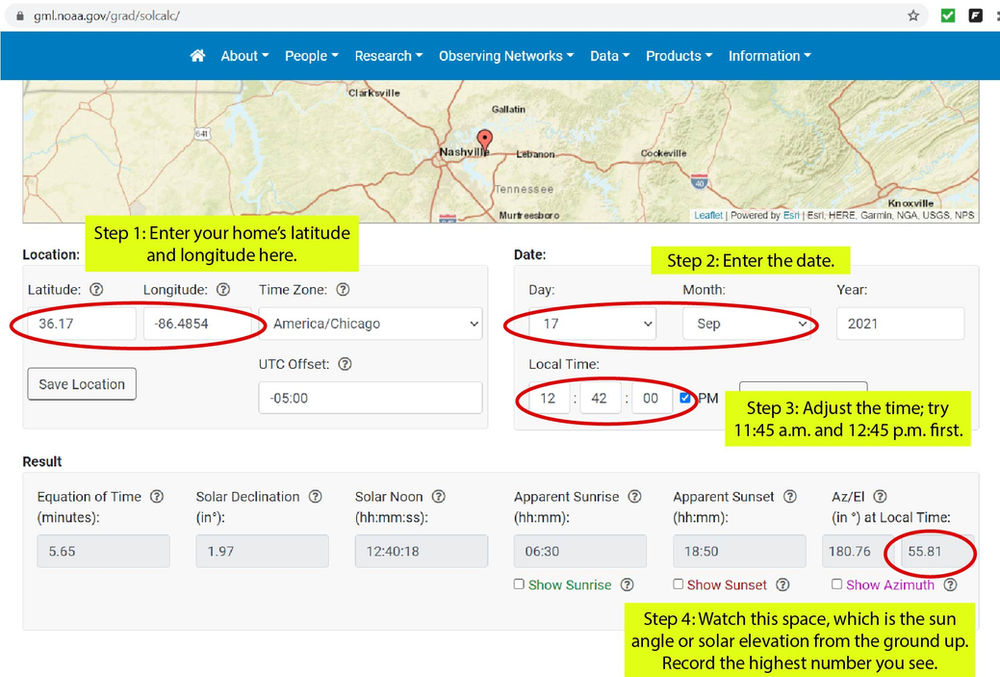Click the Latitude input field

tap(82, 324)
